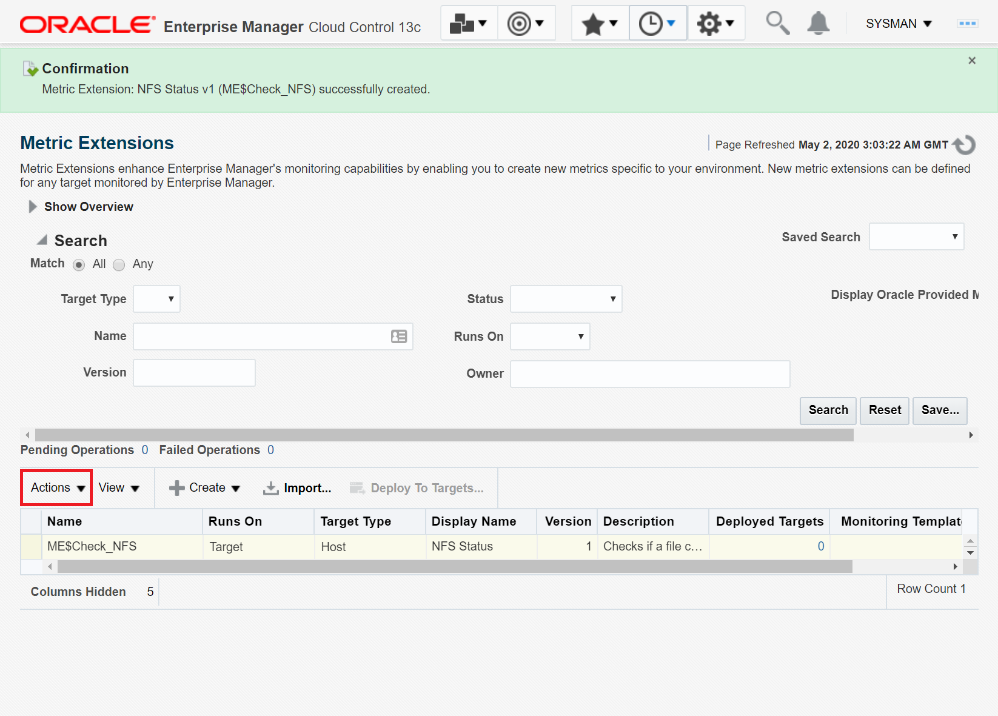This screenshot has height=716, width=998.
Task: Open the Setup gear menu
Action: 716,23
